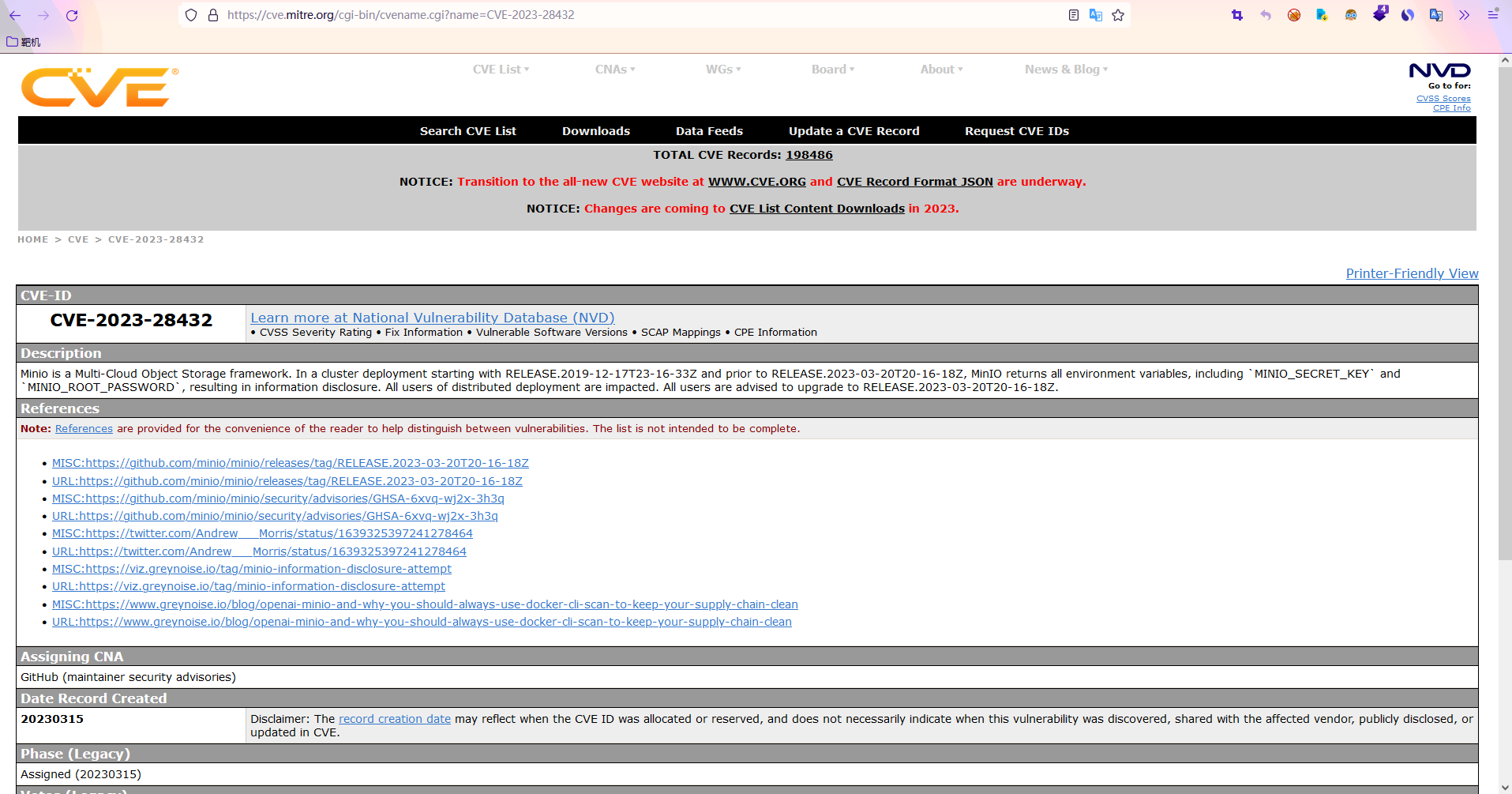Click the tracking protection shield icon
Image resolution: width=1512 pixels, height=794 pixels.
(191, 15)
